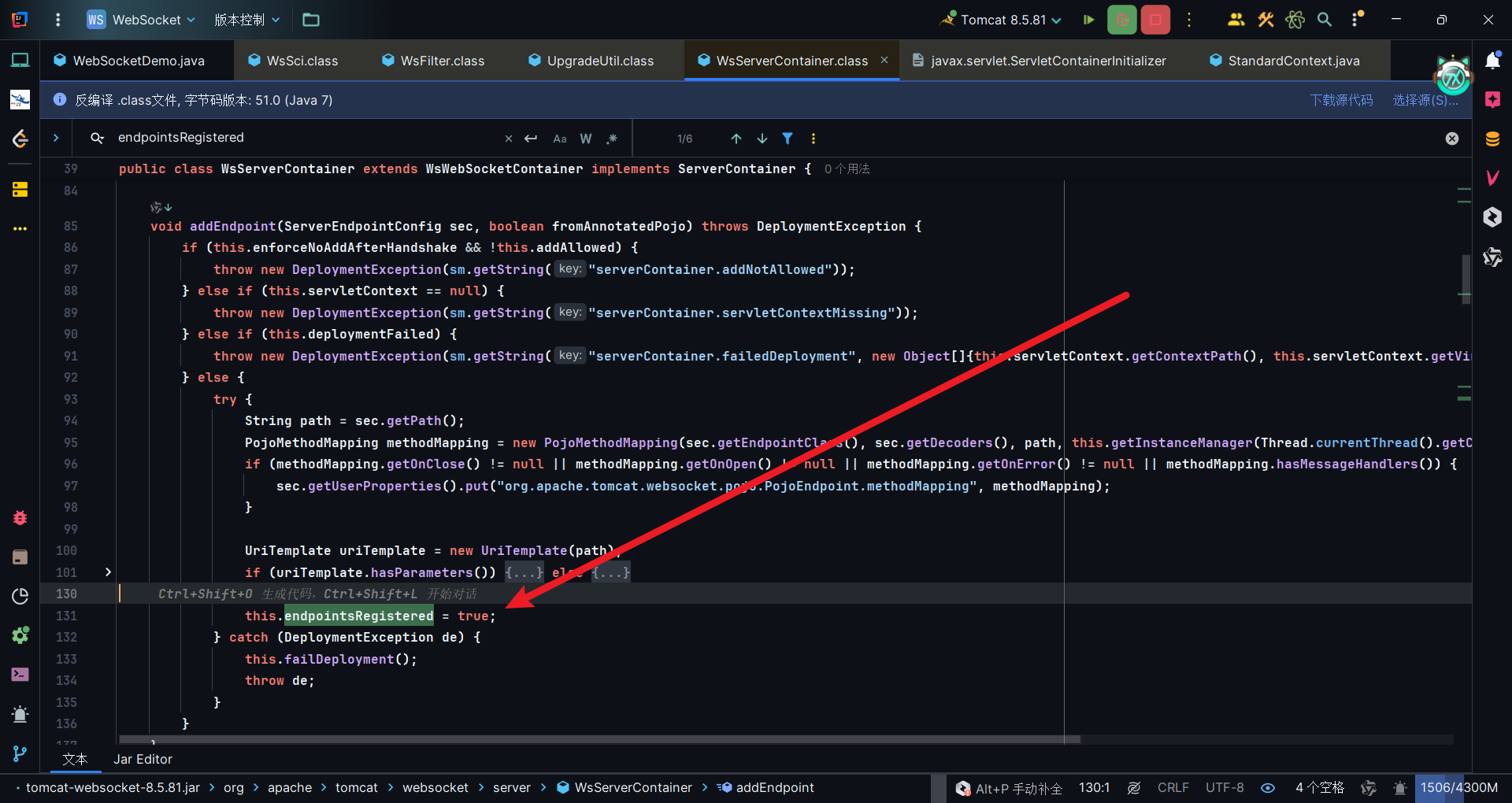Open the main menu hamburger icon
The image size is (1512, 803).
pos(57,20)
